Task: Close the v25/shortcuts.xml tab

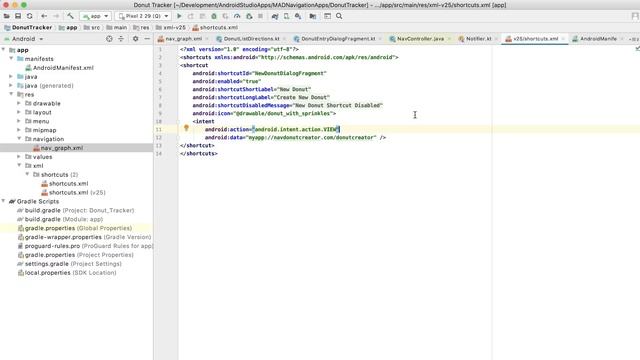Action: (563, 39)
